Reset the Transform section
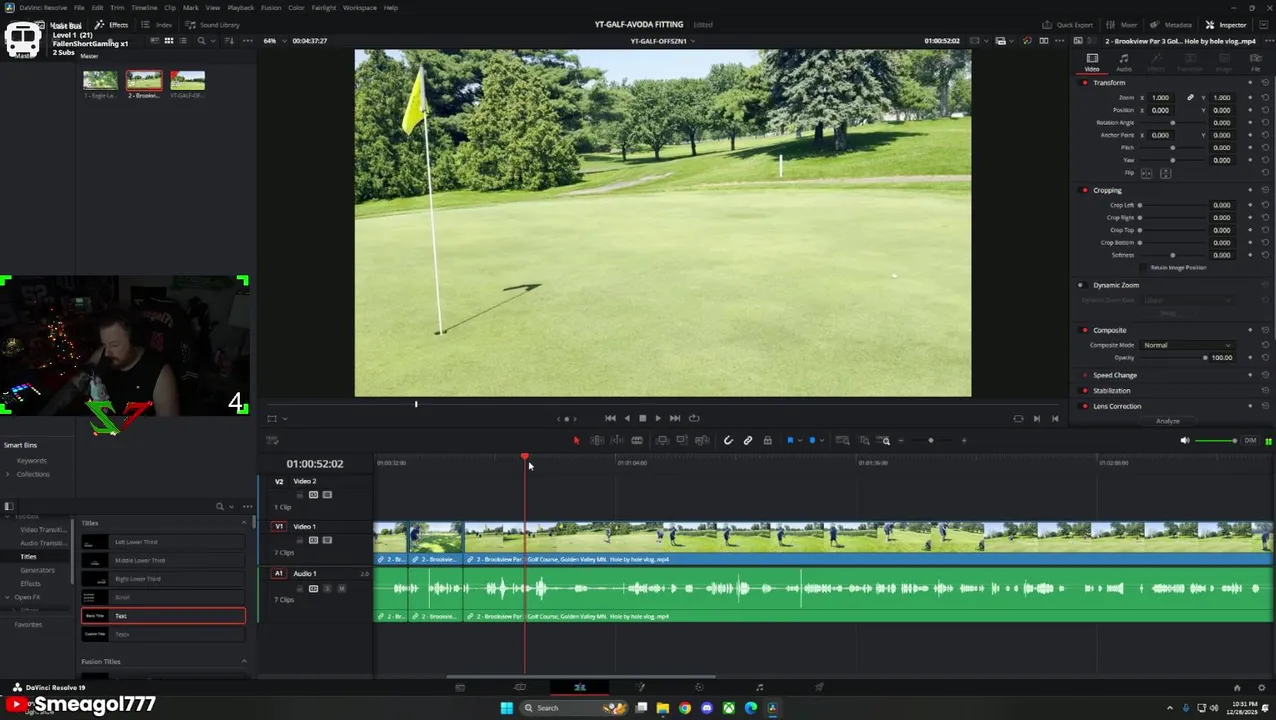The height and width of the screenshot is (720, 1276). coord(1265,83)
